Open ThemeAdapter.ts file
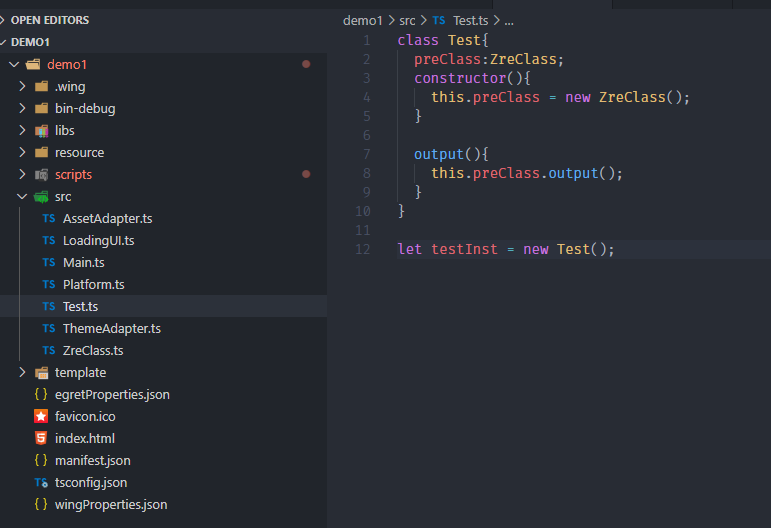The height and width of the screenshot is (528, 771). [x=112, y=328]
